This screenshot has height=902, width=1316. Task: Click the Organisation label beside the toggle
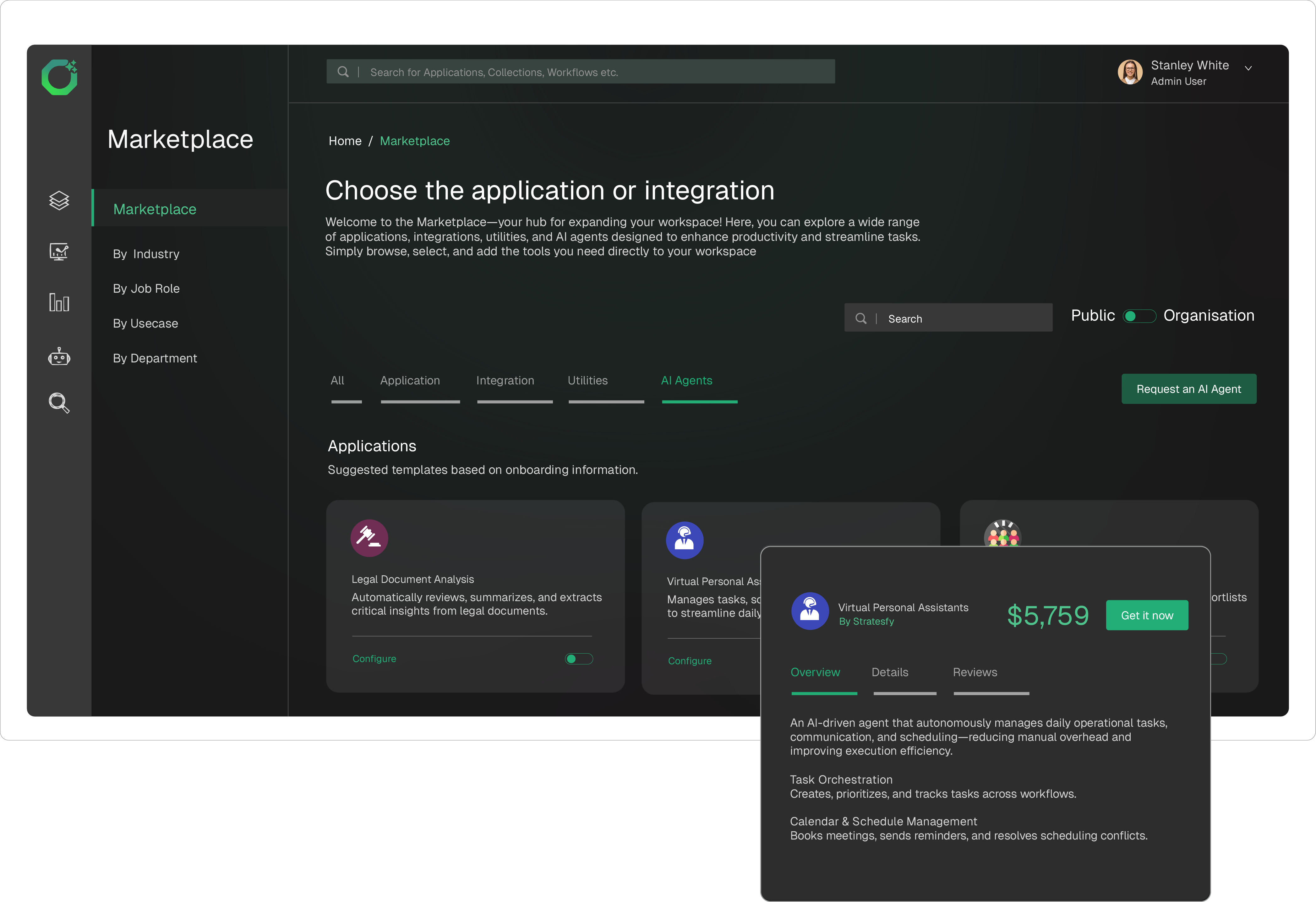coord(1209,315)
